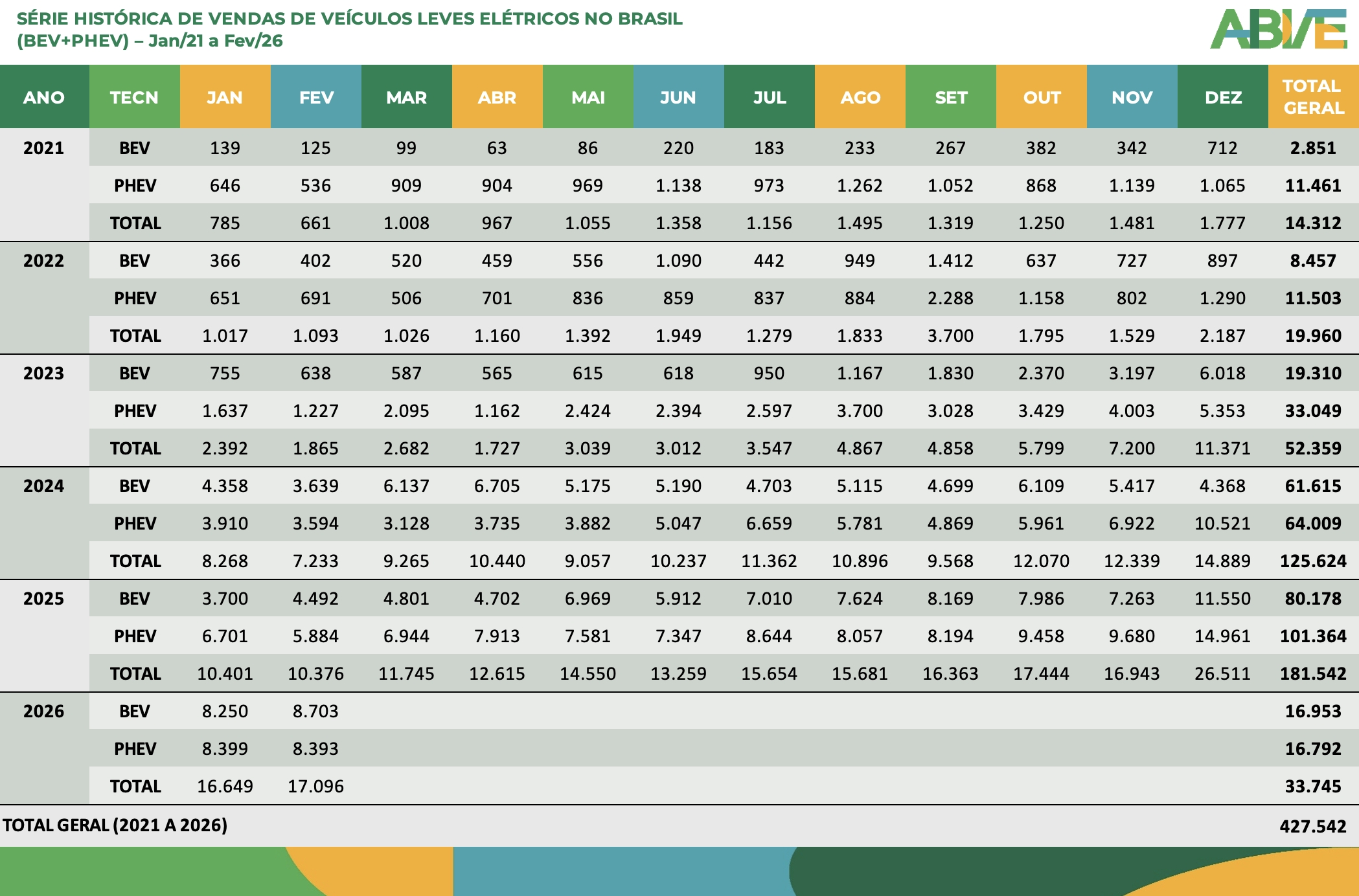Select the TECN column header

pos(134,97)
